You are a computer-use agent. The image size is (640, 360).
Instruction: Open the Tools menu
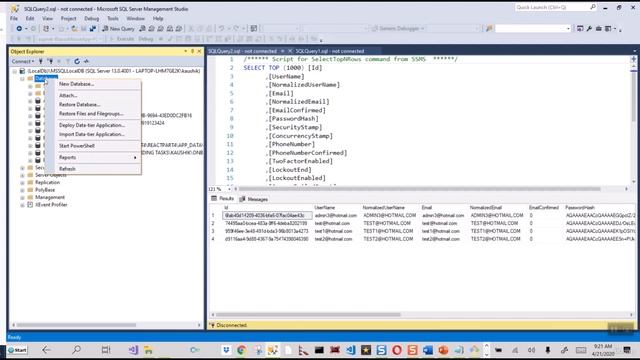coord(113,18)
